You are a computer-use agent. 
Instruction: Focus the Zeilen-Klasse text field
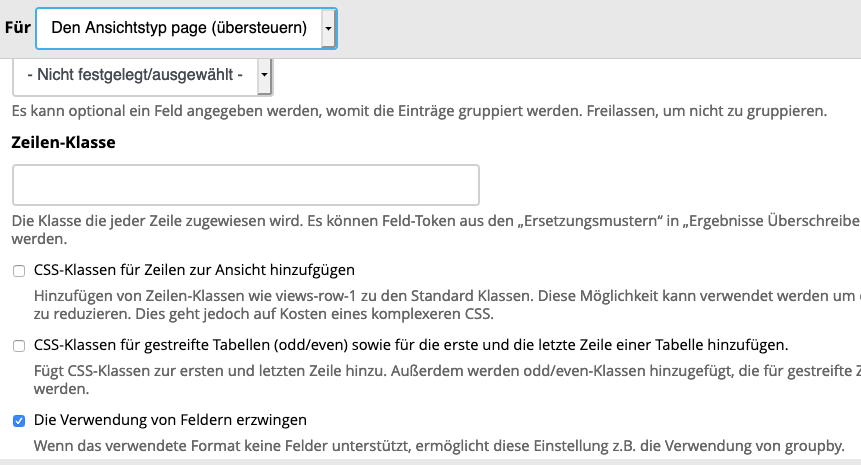(x=245, y=185)
